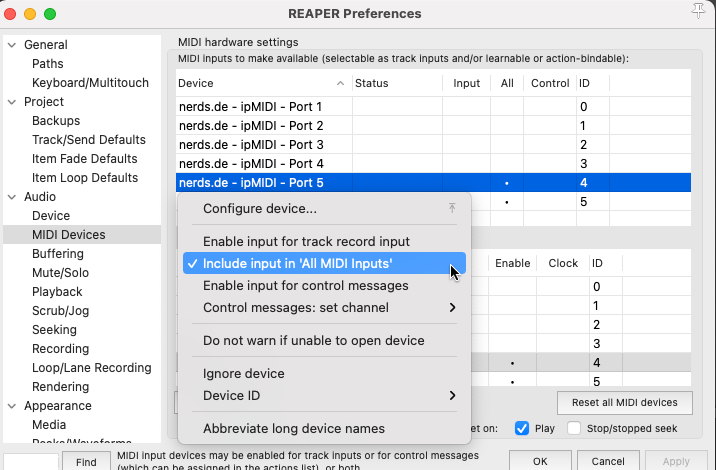
Task: Open the Buffering settings page
Action: [58, 254]
